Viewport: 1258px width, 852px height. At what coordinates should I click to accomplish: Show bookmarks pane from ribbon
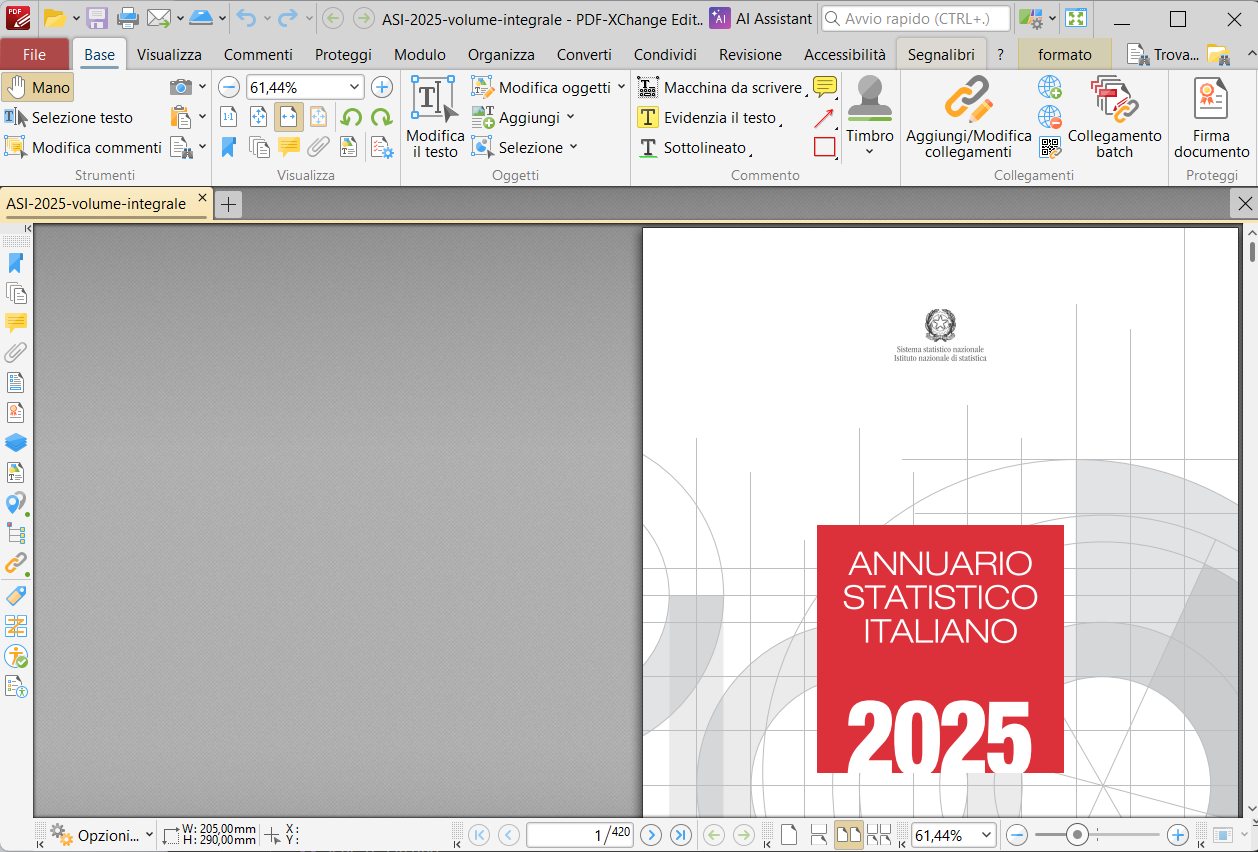tap(228, 147)
